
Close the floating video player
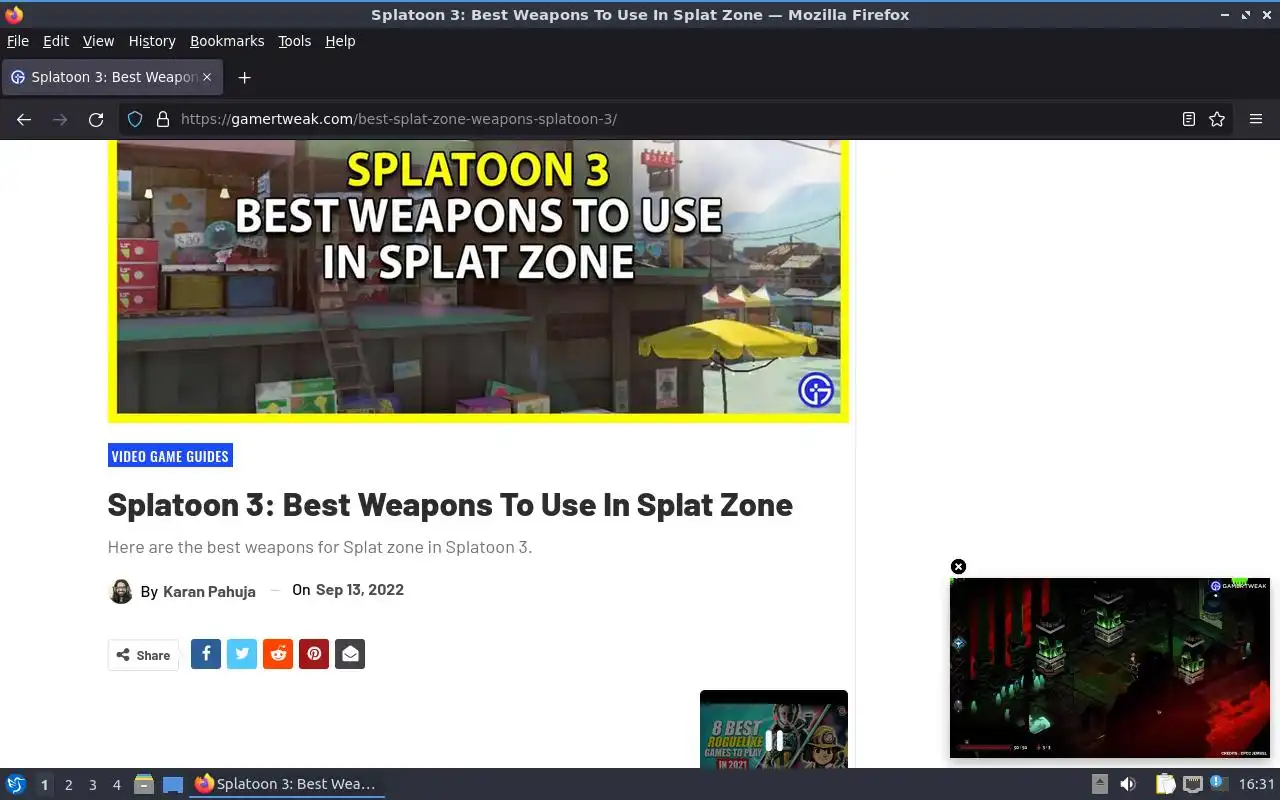[x=958, y=567]
